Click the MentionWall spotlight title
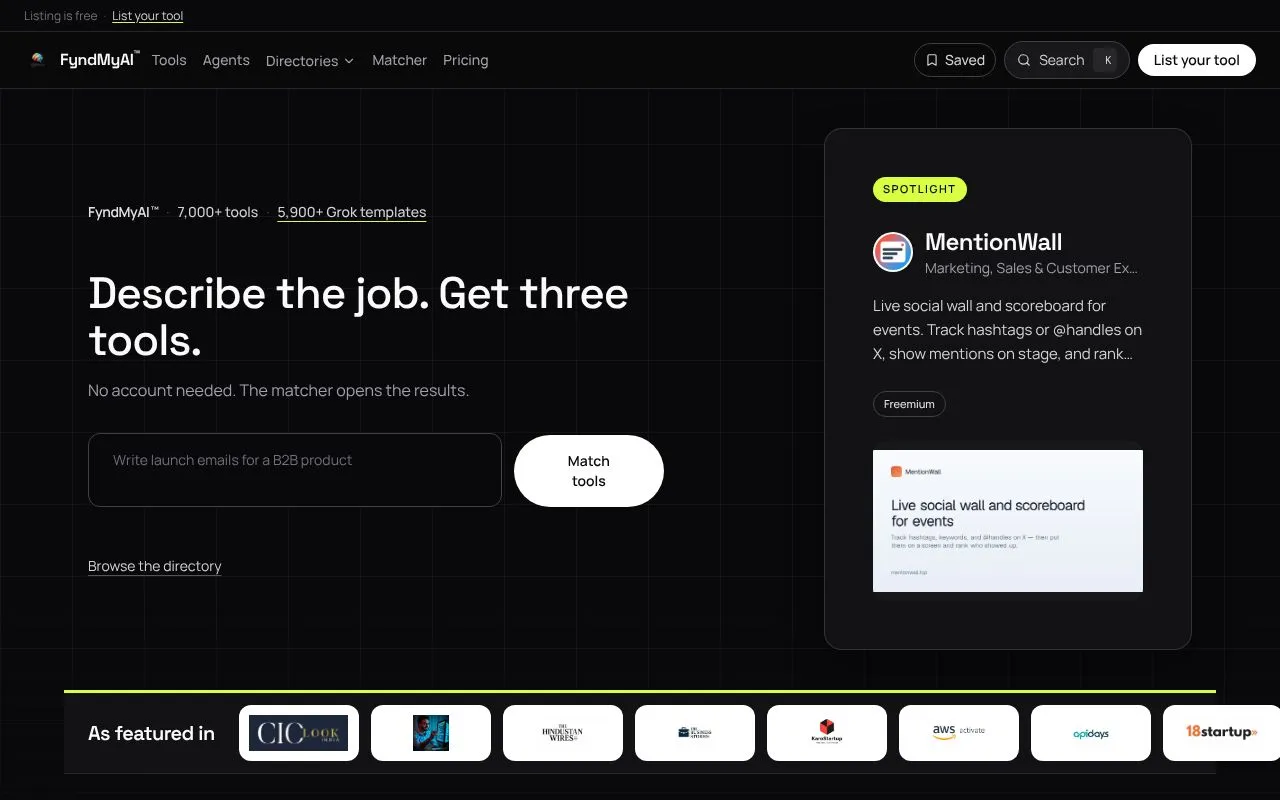This screenshot has height=800, width=1280. 994,242
